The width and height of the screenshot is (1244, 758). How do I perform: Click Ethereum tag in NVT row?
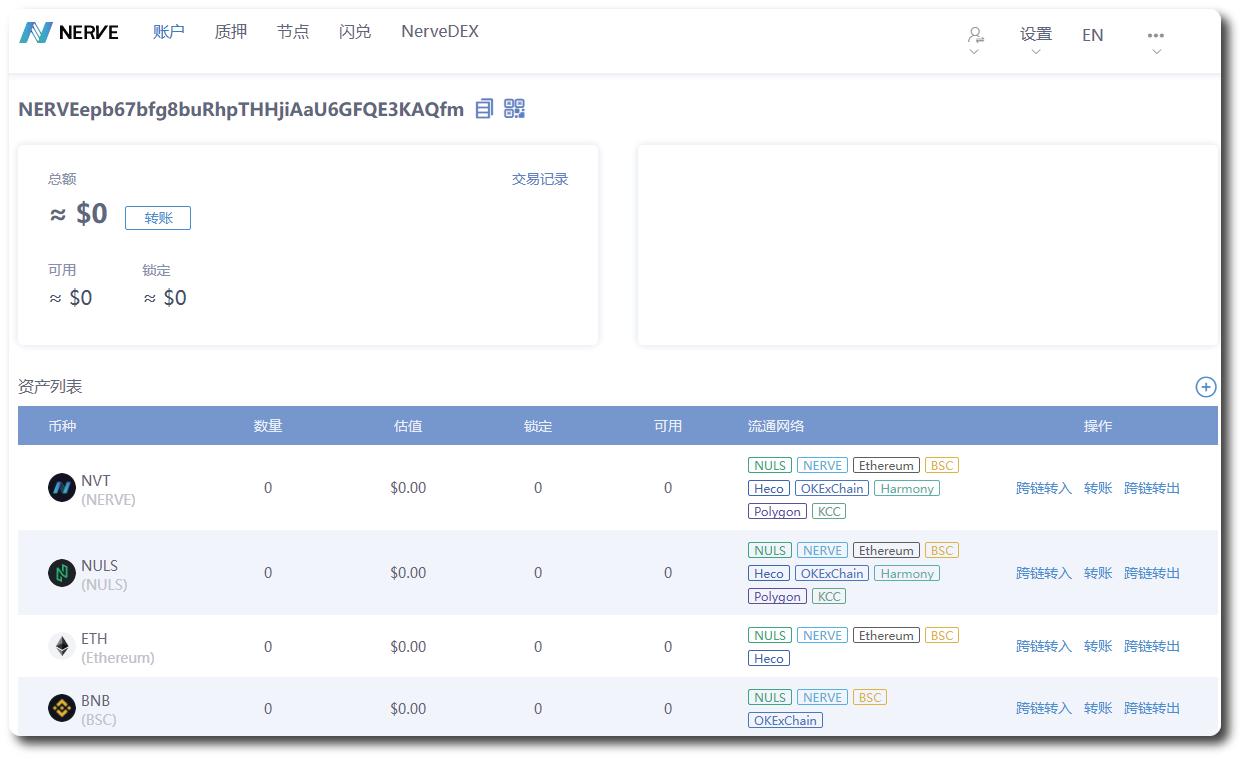(x=886, y=465)
